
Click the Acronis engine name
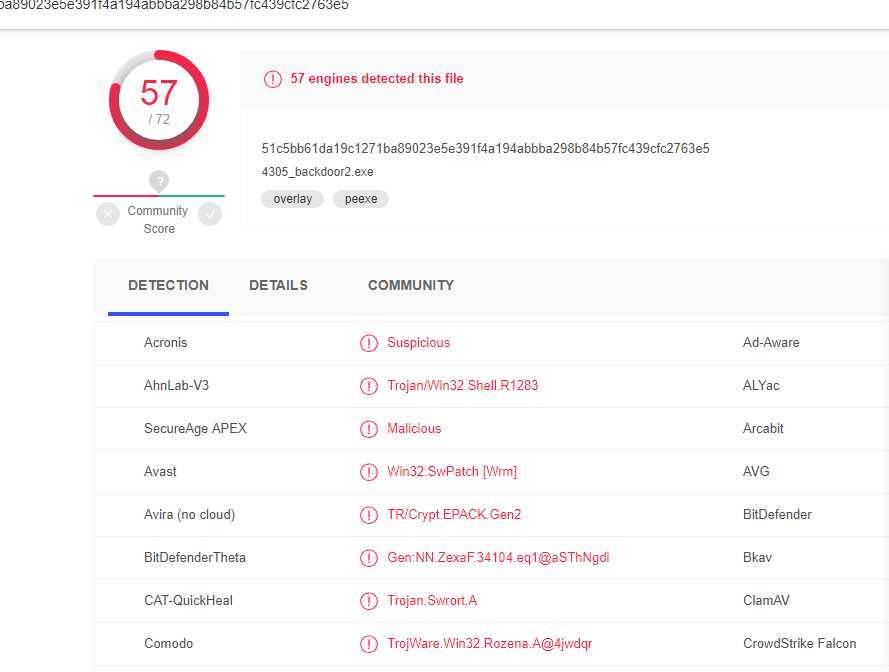click(x=166, y=343)
